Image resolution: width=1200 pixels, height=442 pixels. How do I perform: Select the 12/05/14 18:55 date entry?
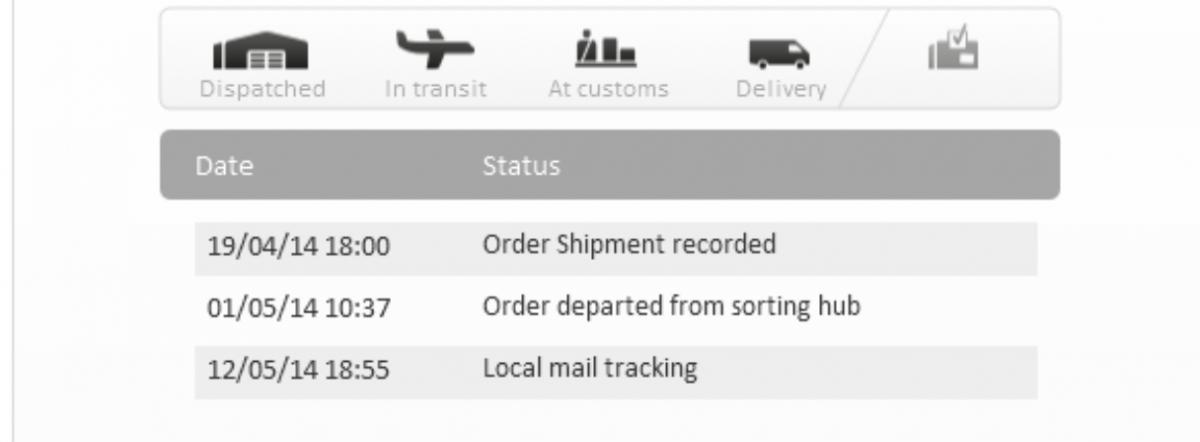(298, 370)
